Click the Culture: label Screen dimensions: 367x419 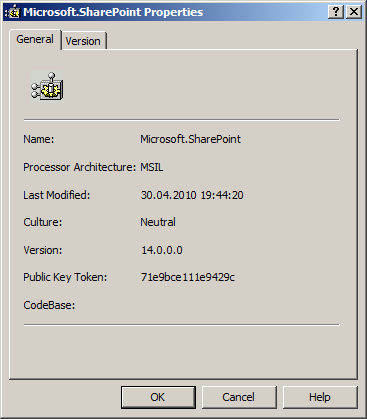click(x=43, y=222)
